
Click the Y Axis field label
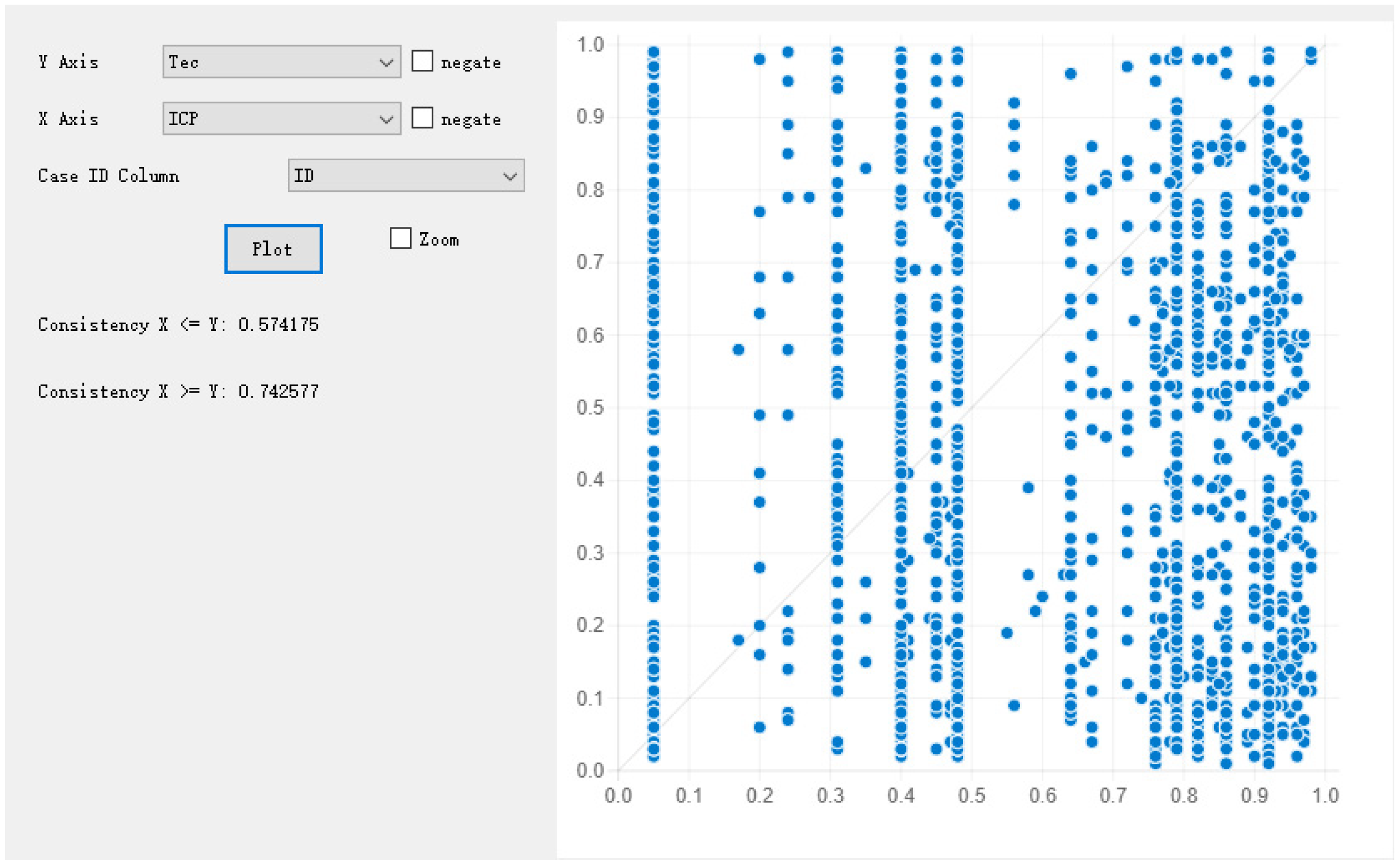(x=68, y=62)
